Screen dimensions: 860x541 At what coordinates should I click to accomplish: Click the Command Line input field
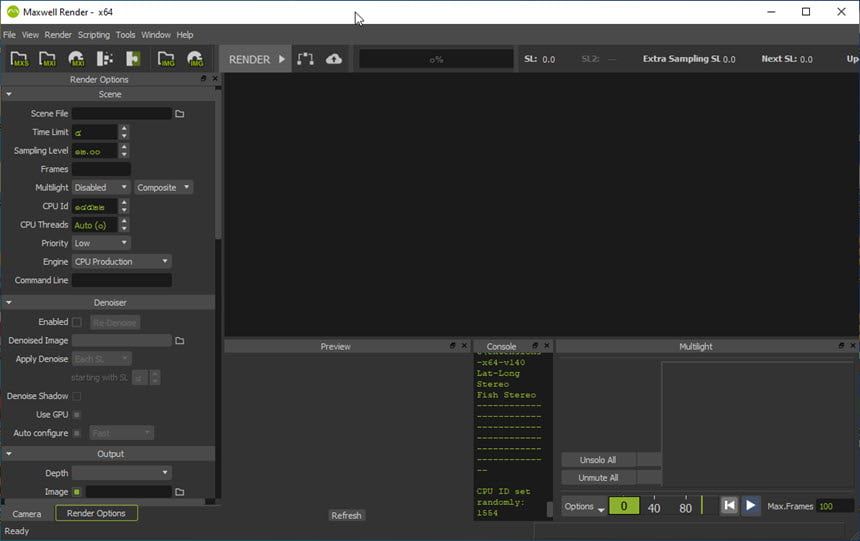[x=122, y=280]
